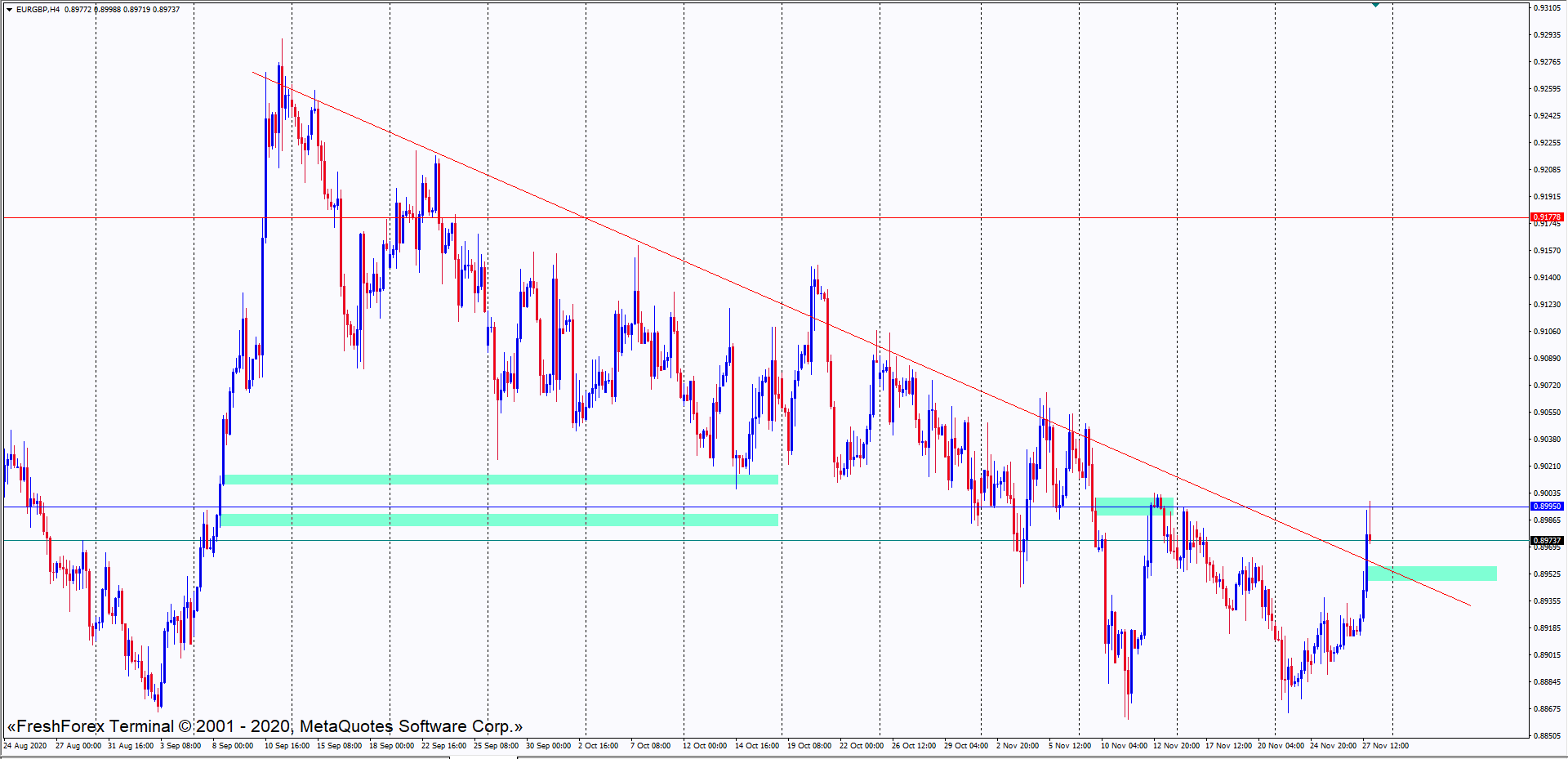The width and height of the screenshot is (1568, 759).
Task: Click the lower long green rectangle zone
Action: coord(500,520)
